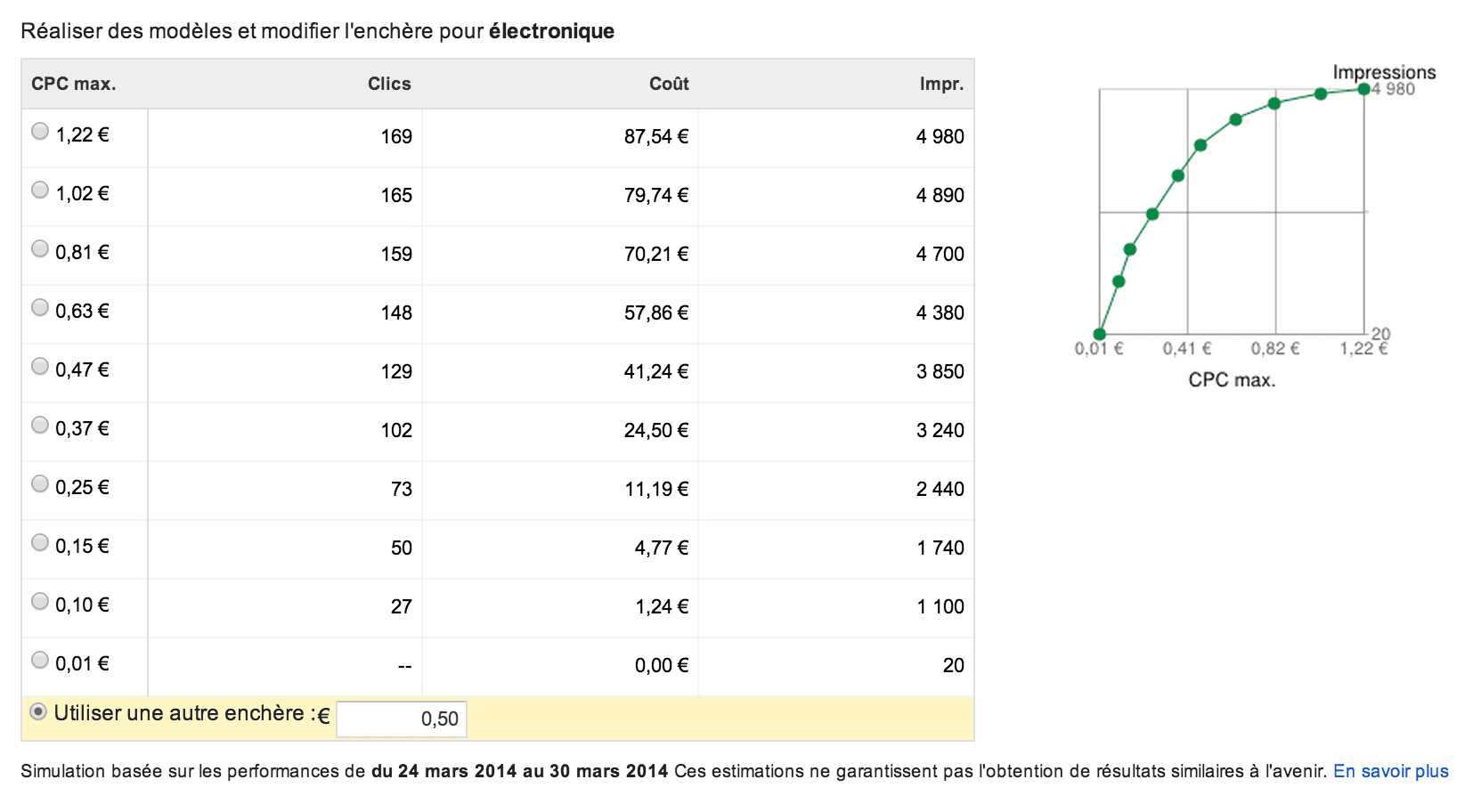The height and width of the screenshot is (812, 1473).
Task: Click the 'Impr.' column header
Action: click(x=941, y=84)
